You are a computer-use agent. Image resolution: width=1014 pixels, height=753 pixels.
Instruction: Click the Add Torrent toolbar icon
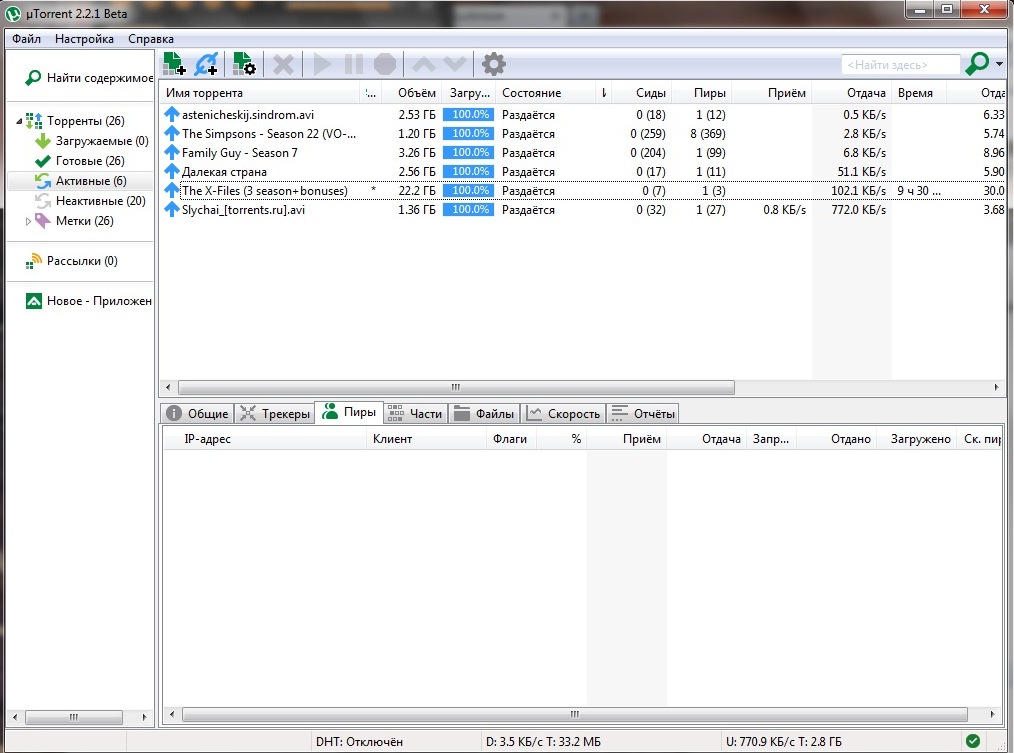pyautogui.click(x=175, y=64)
